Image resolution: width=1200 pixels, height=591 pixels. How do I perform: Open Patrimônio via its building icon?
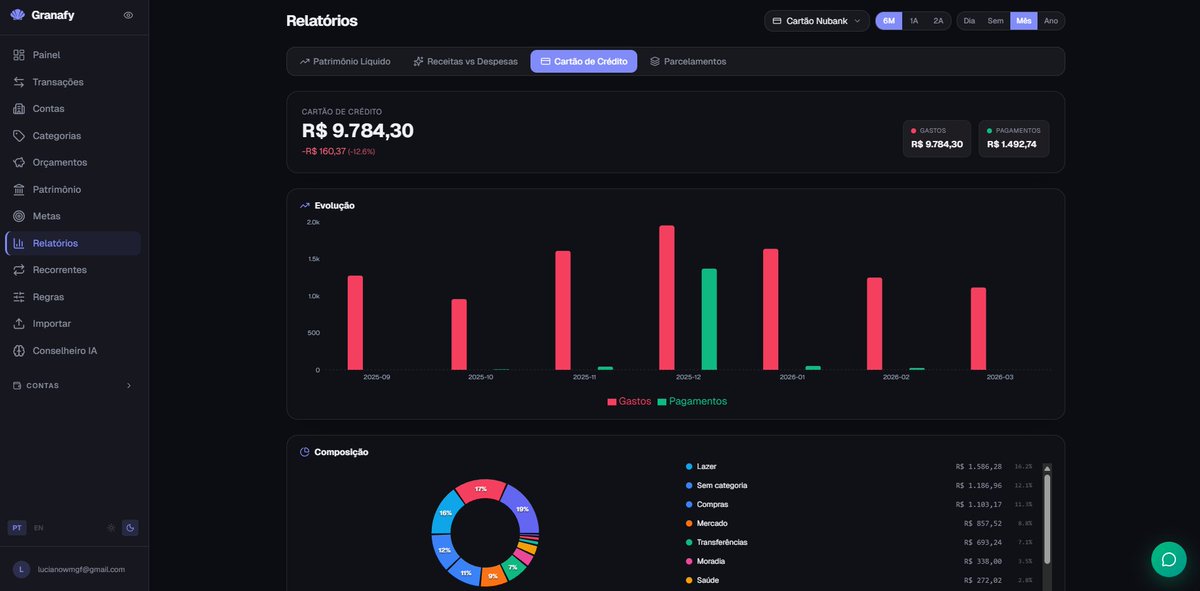coord(19,189)
